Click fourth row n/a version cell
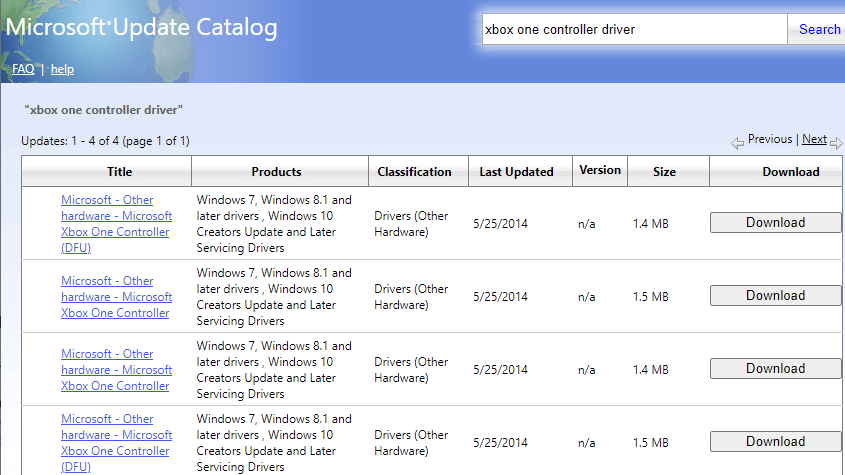845x475 pixels. coord(586,443)
